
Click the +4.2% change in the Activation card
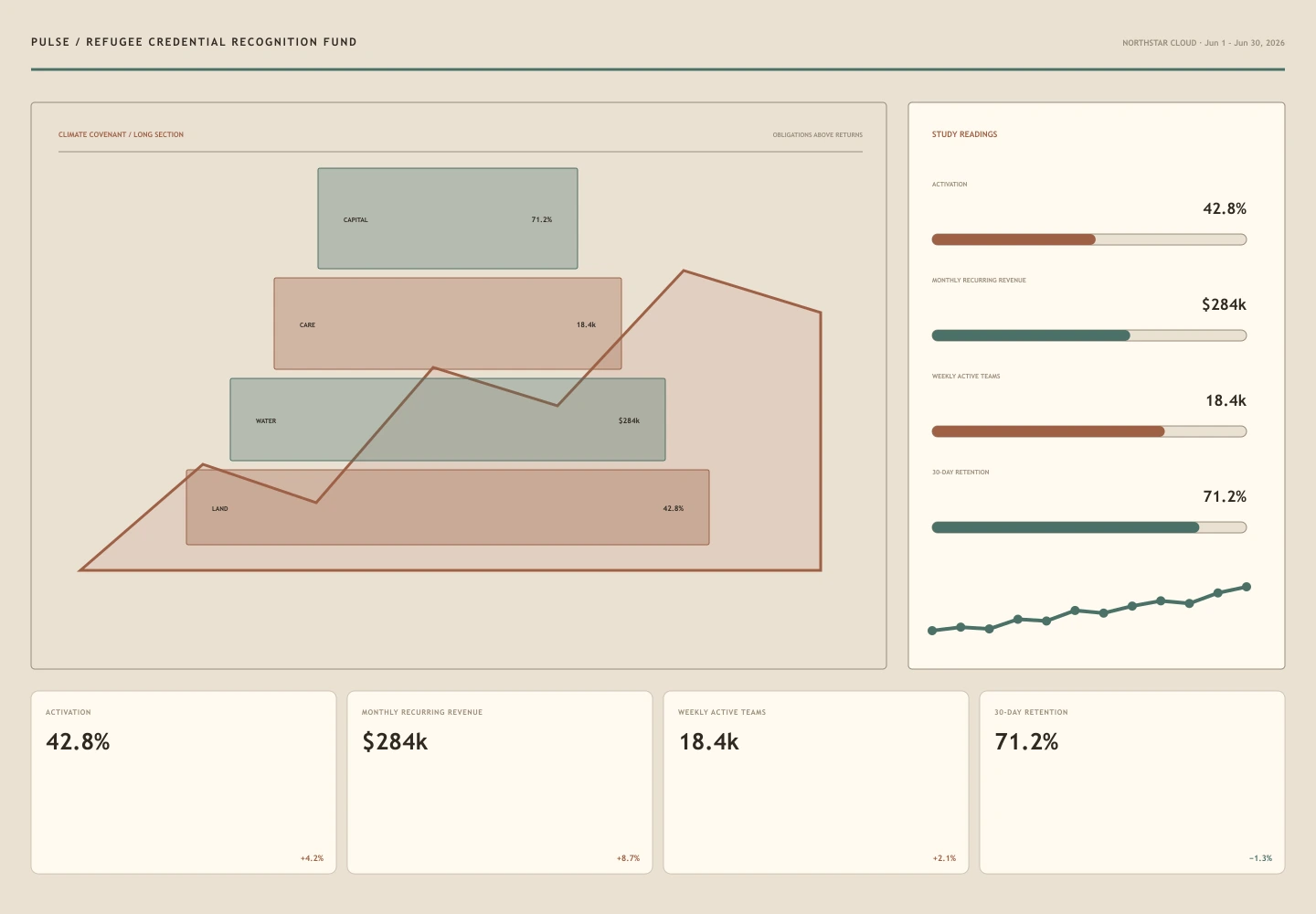click(312, 858)
